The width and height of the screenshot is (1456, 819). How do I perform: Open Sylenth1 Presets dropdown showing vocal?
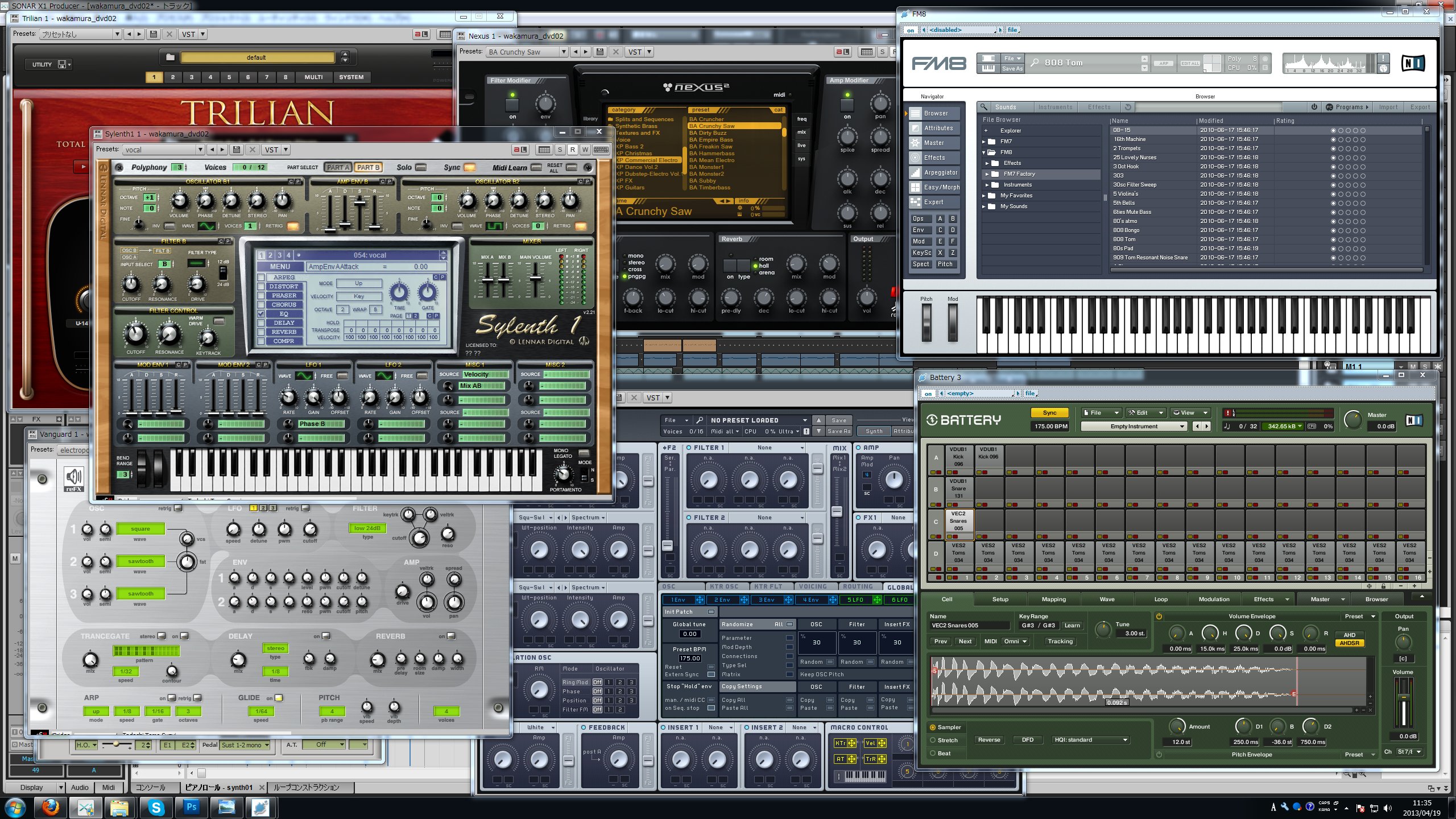(164, 150)
